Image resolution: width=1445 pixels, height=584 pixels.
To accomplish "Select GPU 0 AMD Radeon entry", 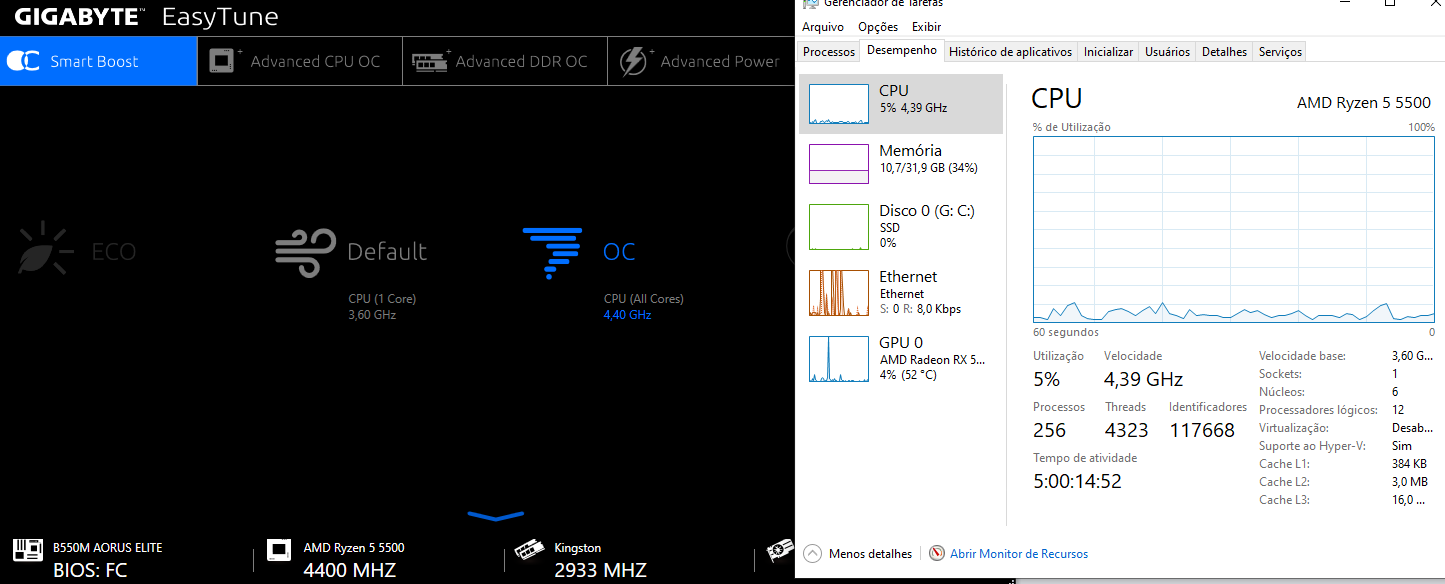I will (901, 358).
